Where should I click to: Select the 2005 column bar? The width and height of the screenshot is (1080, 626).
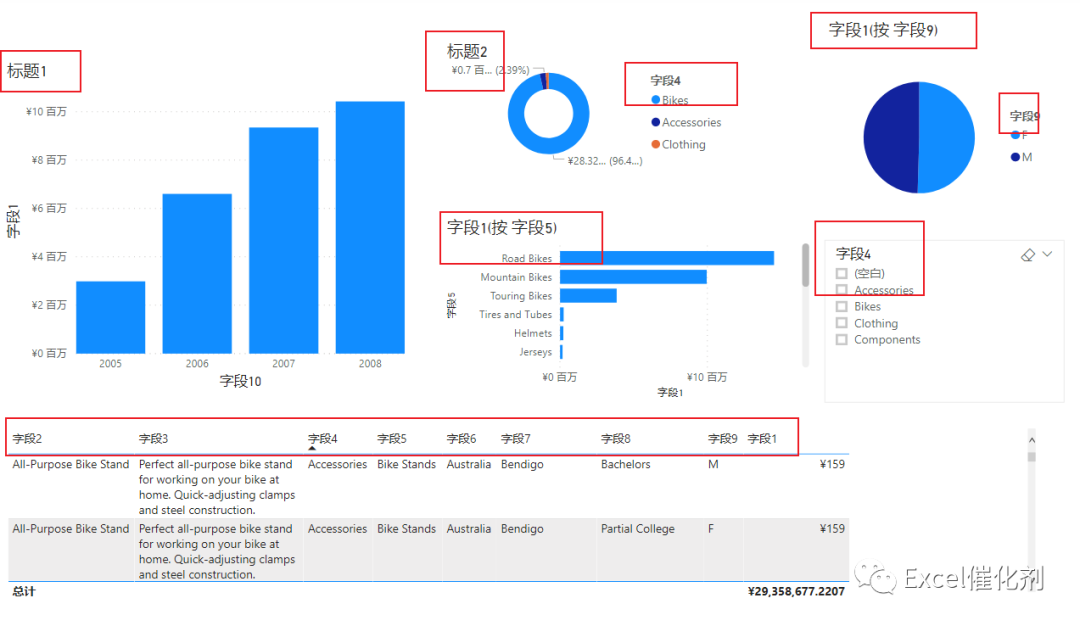point(110,317)
